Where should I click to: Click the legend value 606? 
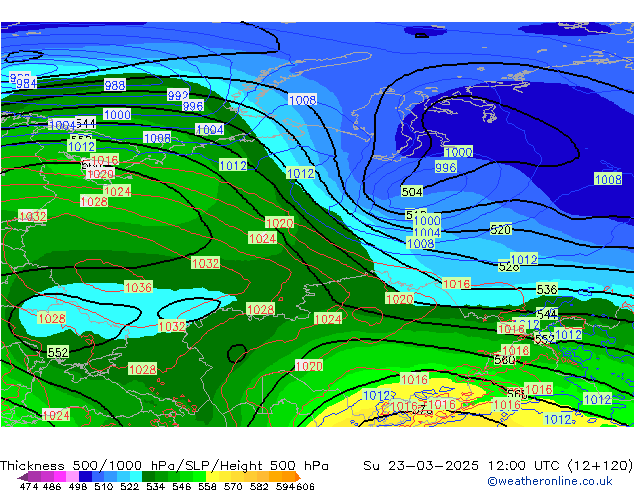[305, 486]
